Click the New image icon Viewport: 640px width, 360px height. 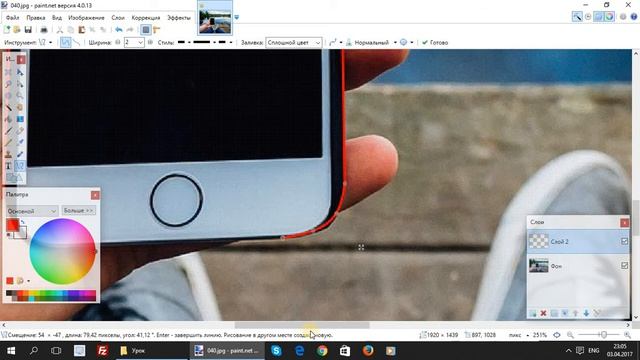point(7,29)
